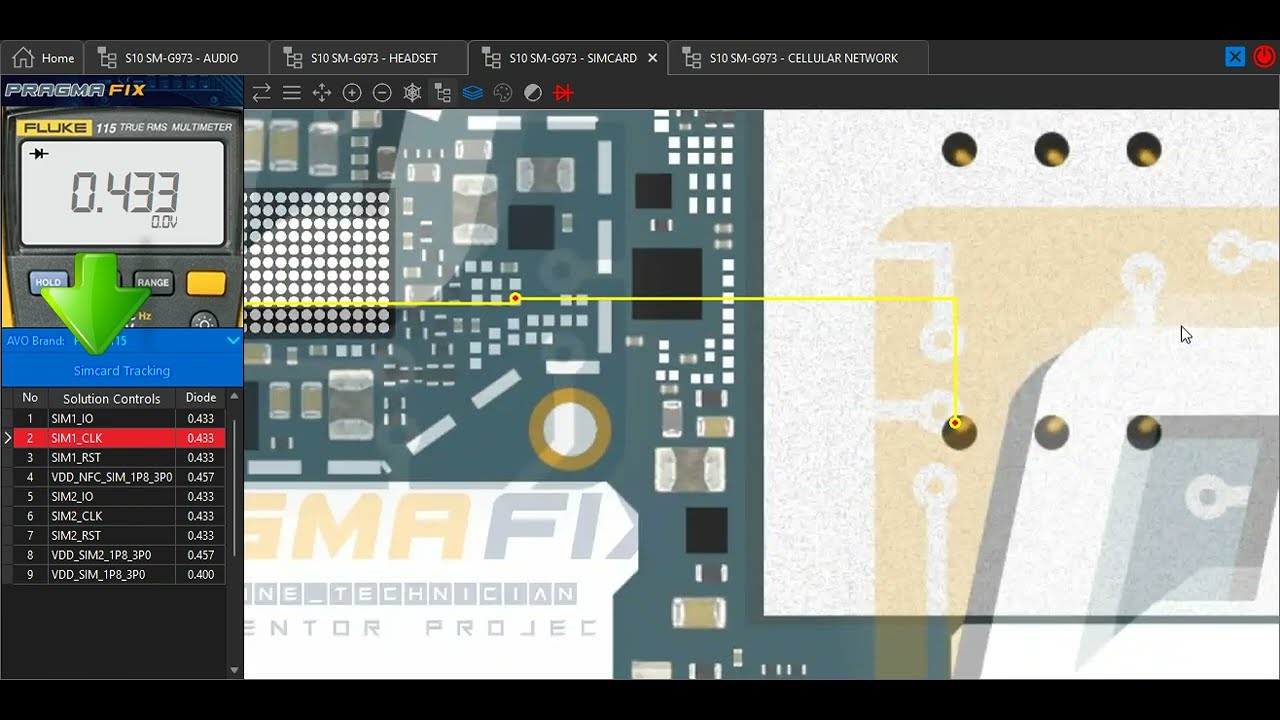Click the Simcard Tracking header

pos(122,371)
